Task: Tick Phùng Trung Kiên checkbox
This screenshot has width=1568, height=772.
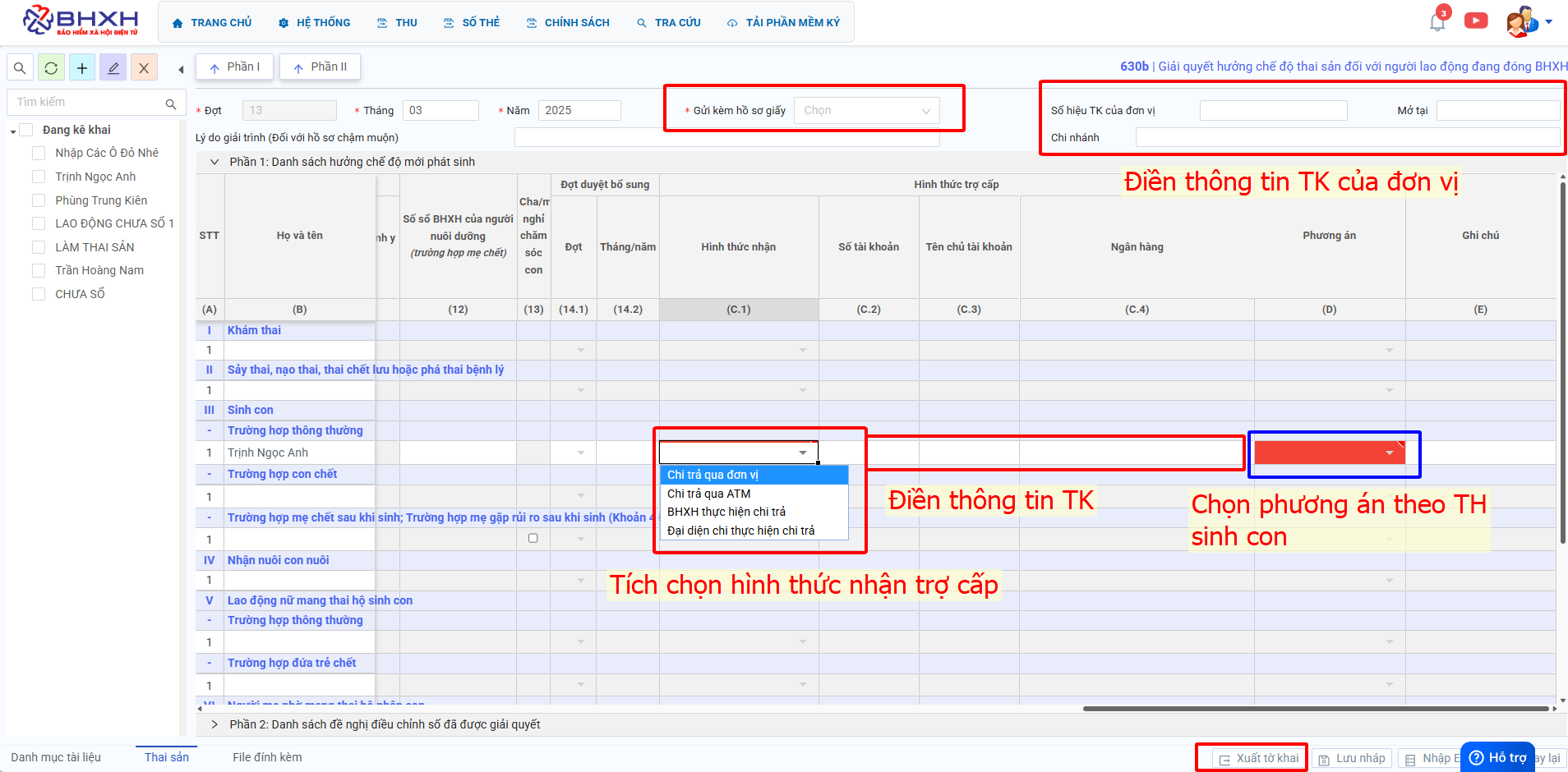Action: click(x=39, y=200)
